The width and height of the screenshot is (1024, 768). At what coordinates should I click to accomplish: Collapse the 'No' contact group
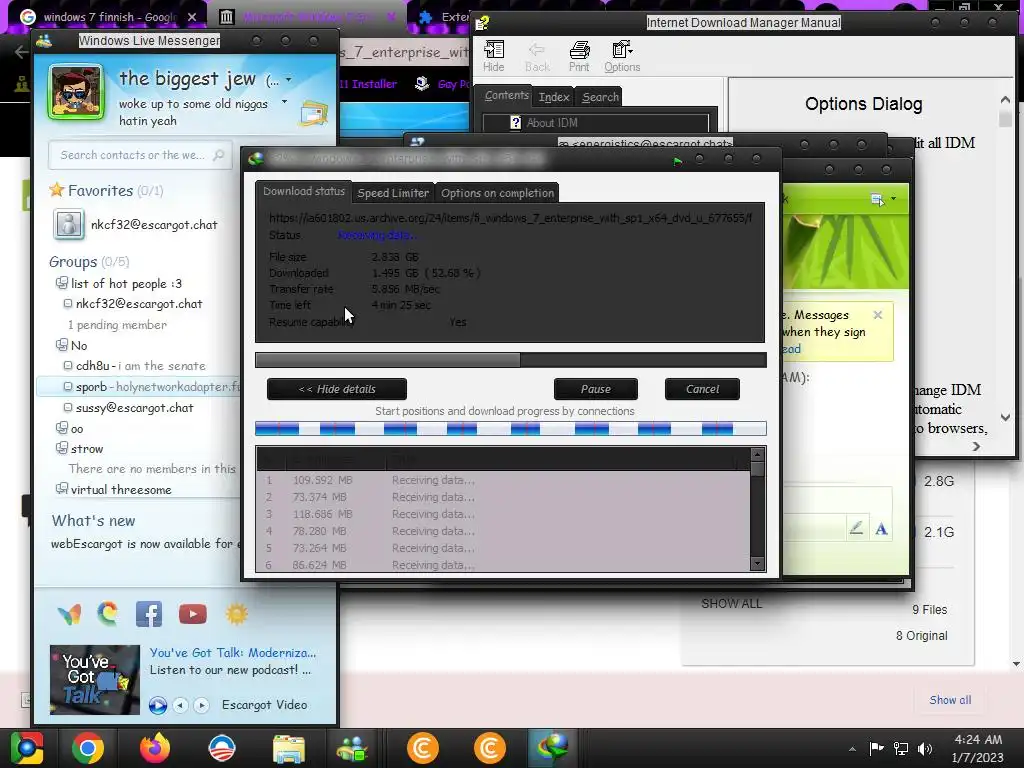61,344
